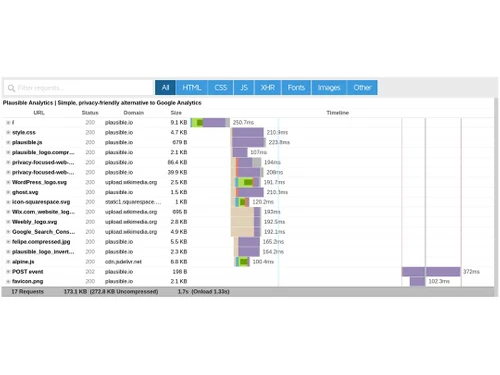Click the 100.4ms bar for alpine.js
The image size is (500, 375).
coord(242,262)
